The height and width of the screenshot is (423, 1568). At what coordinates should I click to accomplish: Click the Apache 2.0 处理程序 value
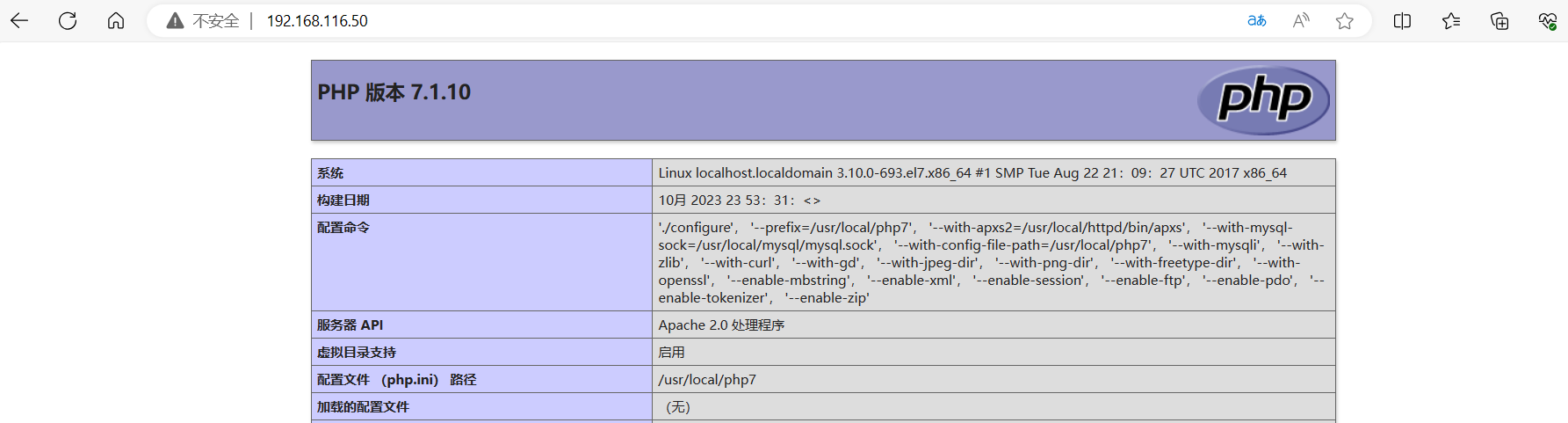pos(721,325)
